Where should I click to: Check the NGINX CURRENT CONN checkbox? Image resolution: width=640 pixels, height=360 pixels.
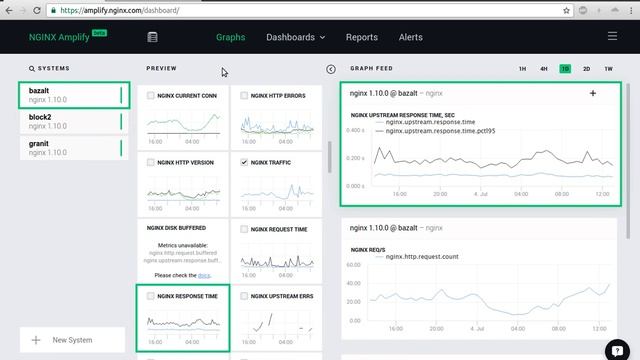[151, 96]
